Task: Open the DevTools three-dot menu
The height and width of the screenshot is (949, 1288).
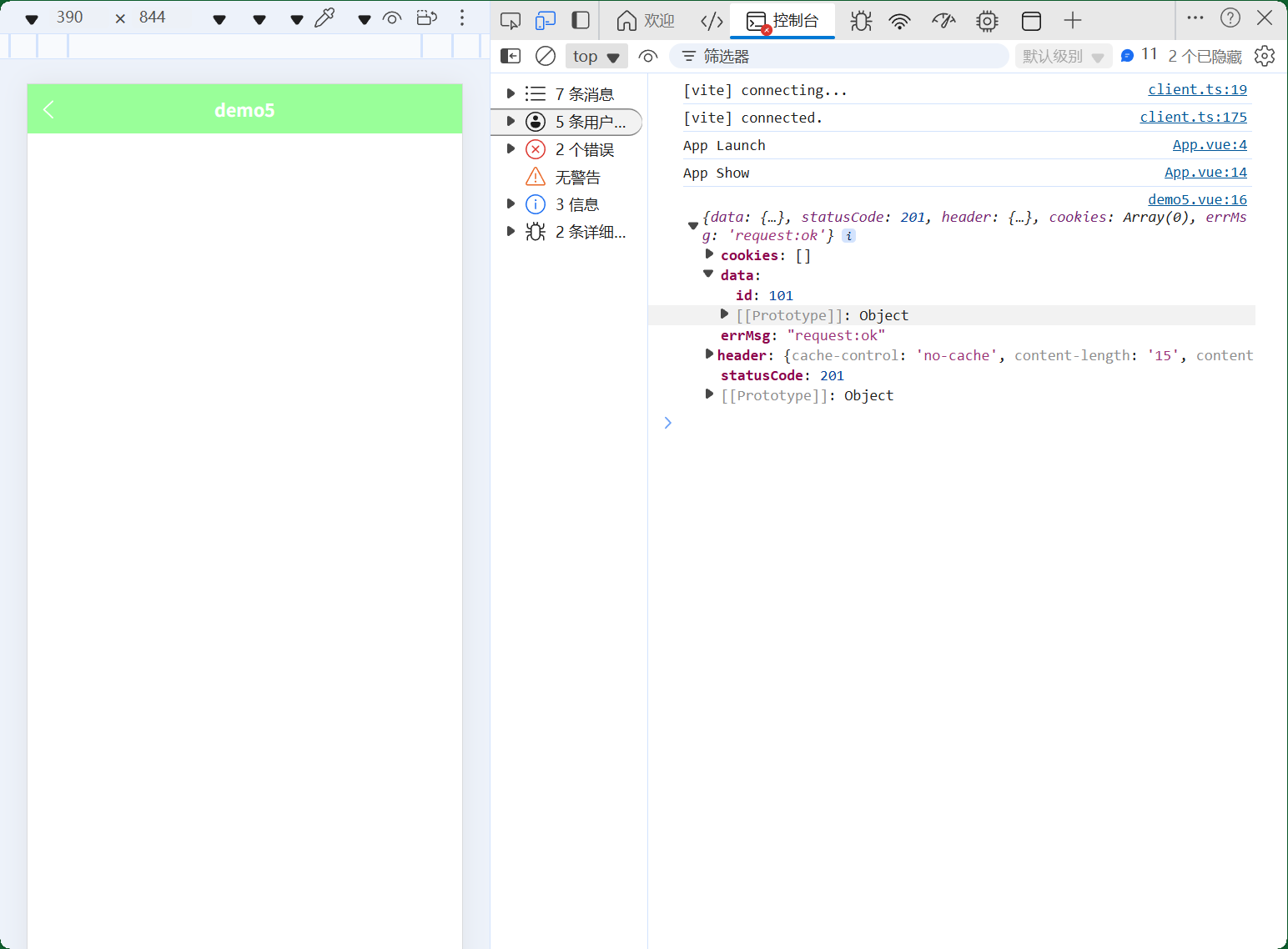Action: 1195,18
